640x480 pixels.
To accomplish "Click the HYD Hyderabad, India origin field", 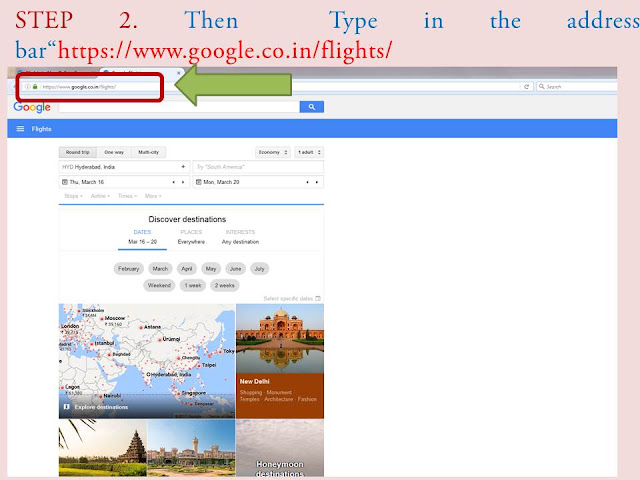I will tap(124, 167).
